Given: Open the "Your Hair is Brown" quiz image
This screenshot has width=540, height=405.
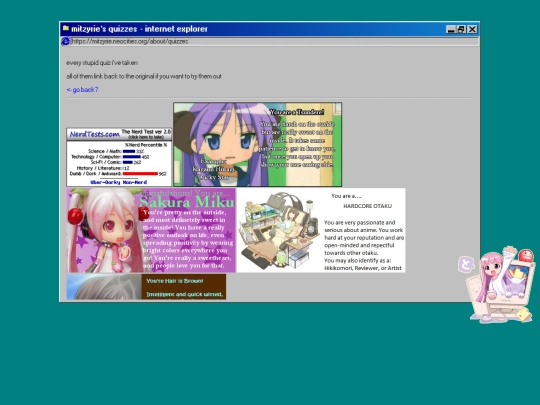Looking at the screenshot, I should pos(146,287).
